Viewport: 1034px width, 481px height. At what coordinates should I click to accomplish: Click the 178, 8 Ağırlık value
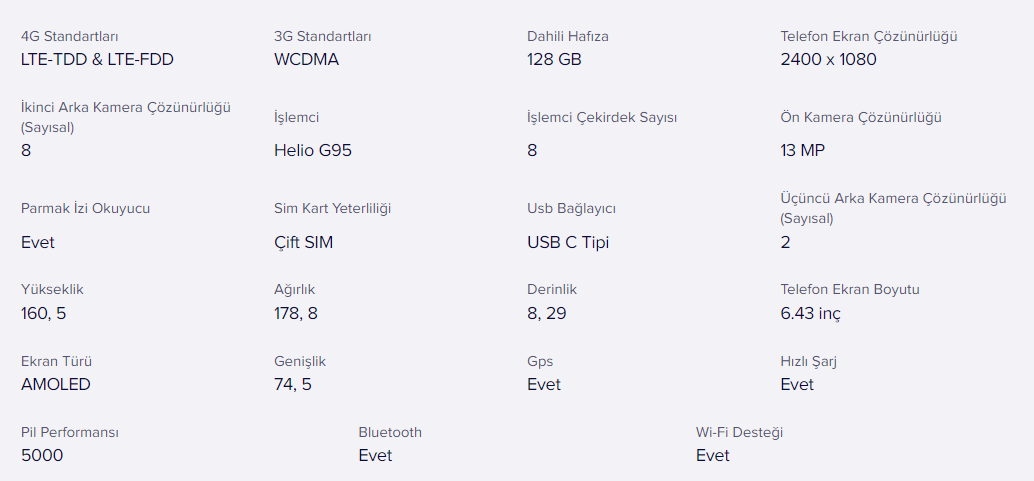click(295, 313)
